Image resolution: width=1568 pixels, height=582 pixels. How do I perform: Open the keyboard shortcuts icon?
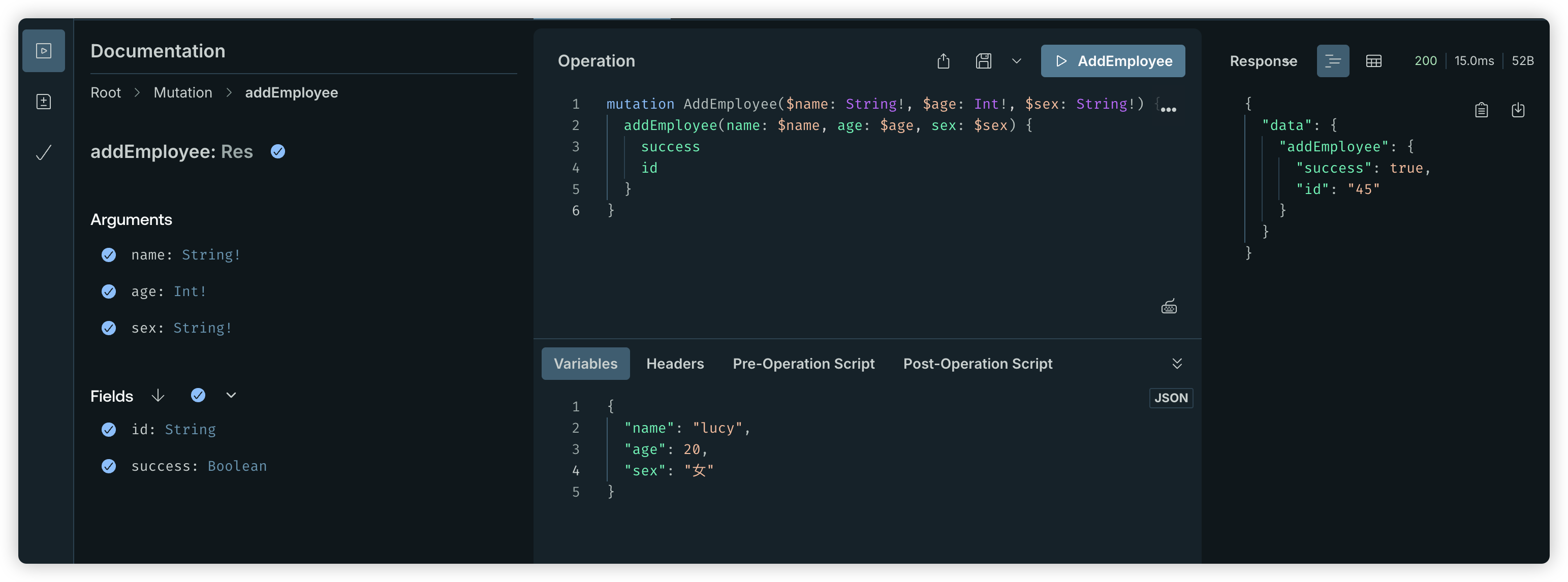point(1169,307)
